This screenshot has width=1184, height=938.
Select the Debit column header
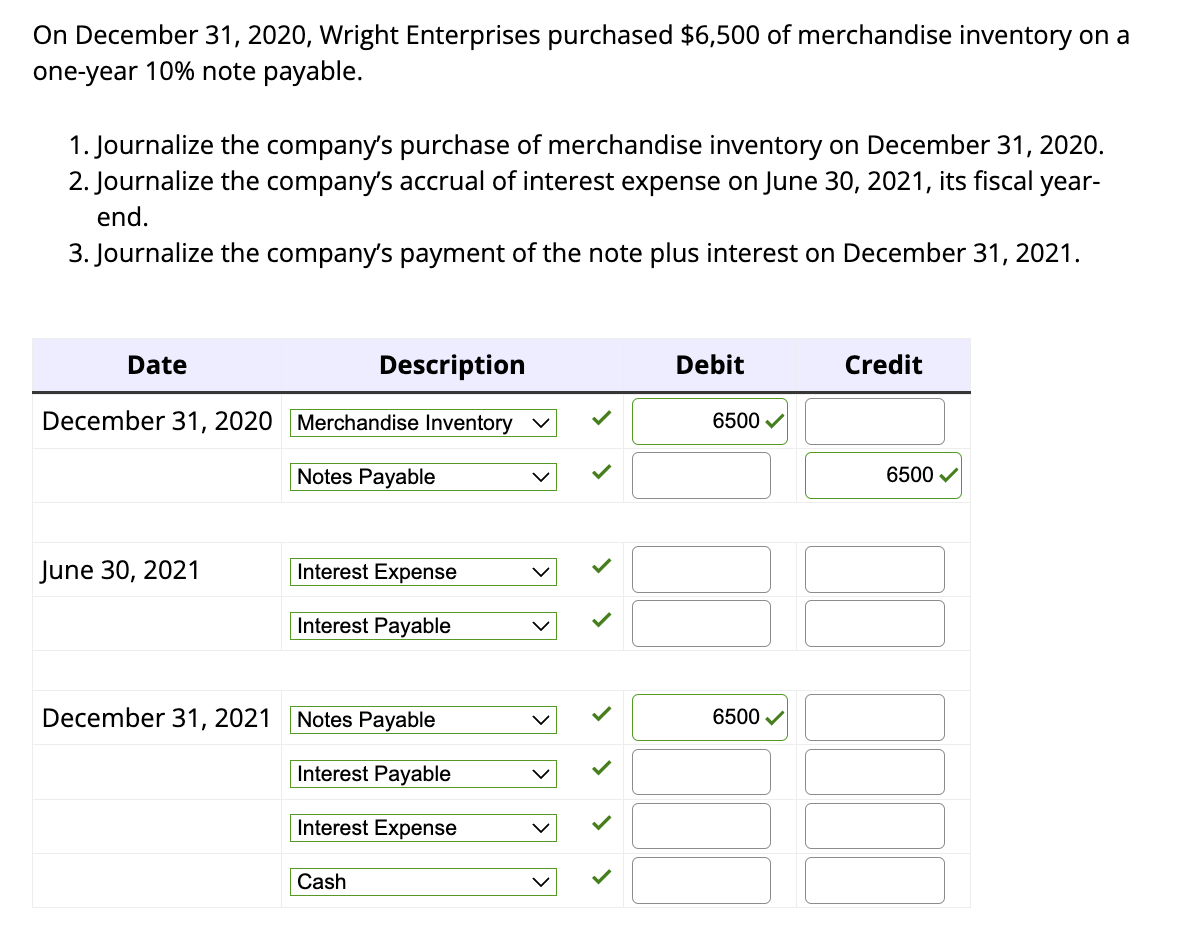click(709, 365)
